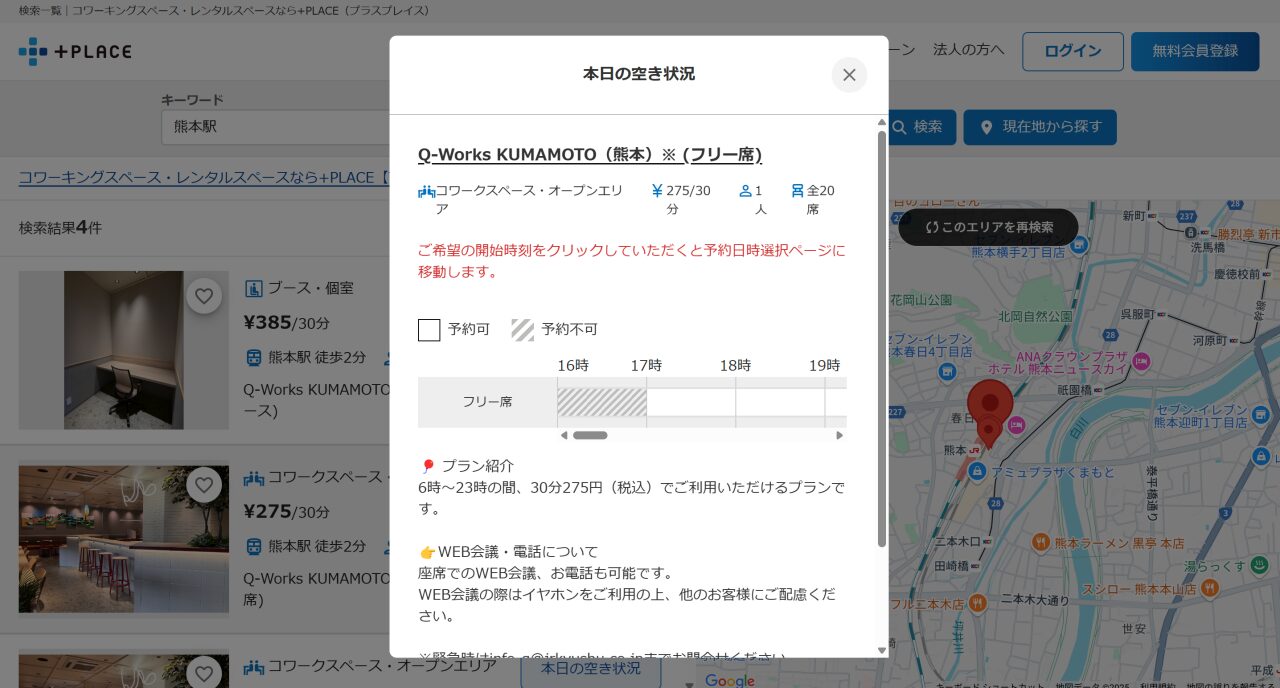Click the yen price icon beside 275/30分
The image size is (1280, 688).
coord(657,190)
